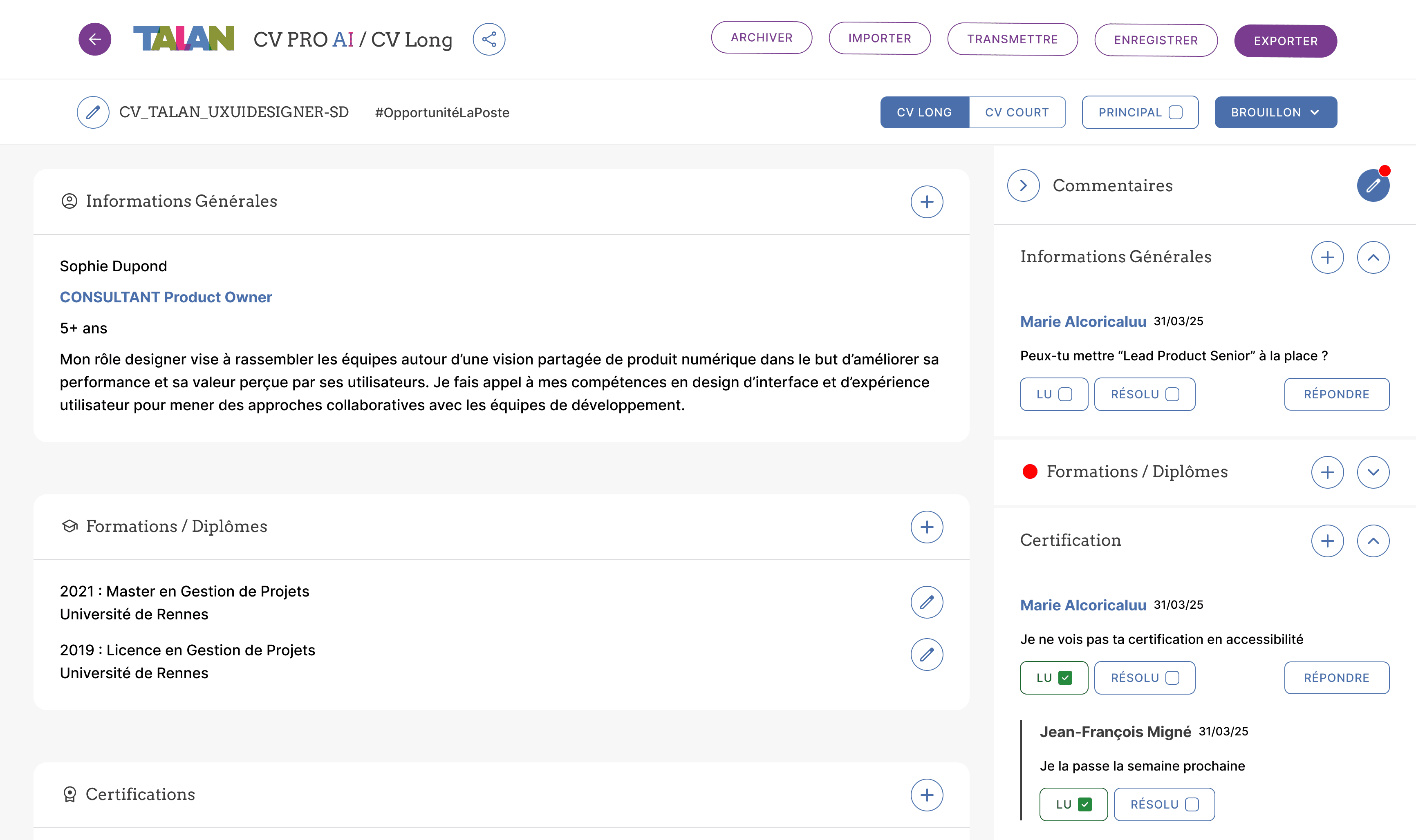Add item to Informations Générales CV section
Viewport: 1416px width, 840px height.
point(926,201)
